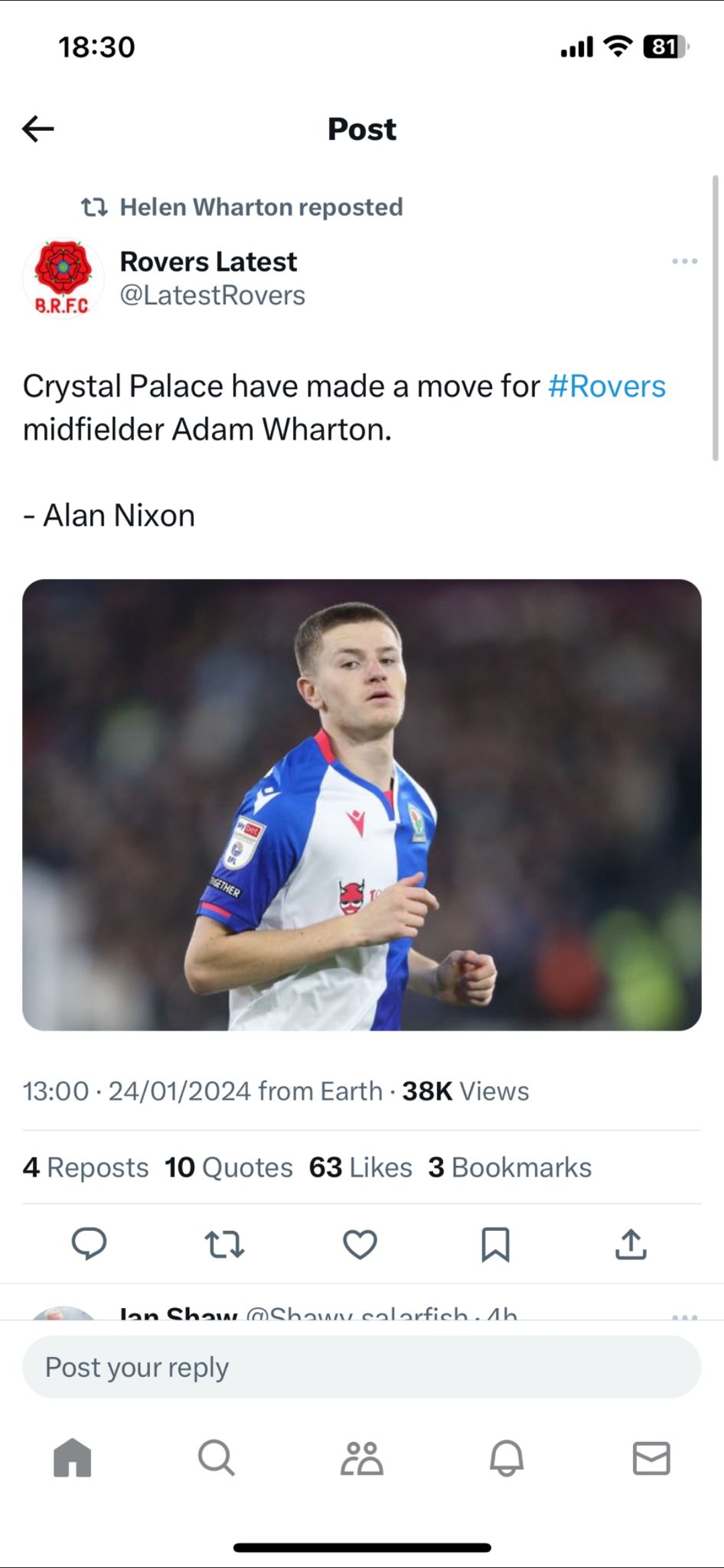Open more options for Ian Shaw's reply

click(x=684, y=1316)
